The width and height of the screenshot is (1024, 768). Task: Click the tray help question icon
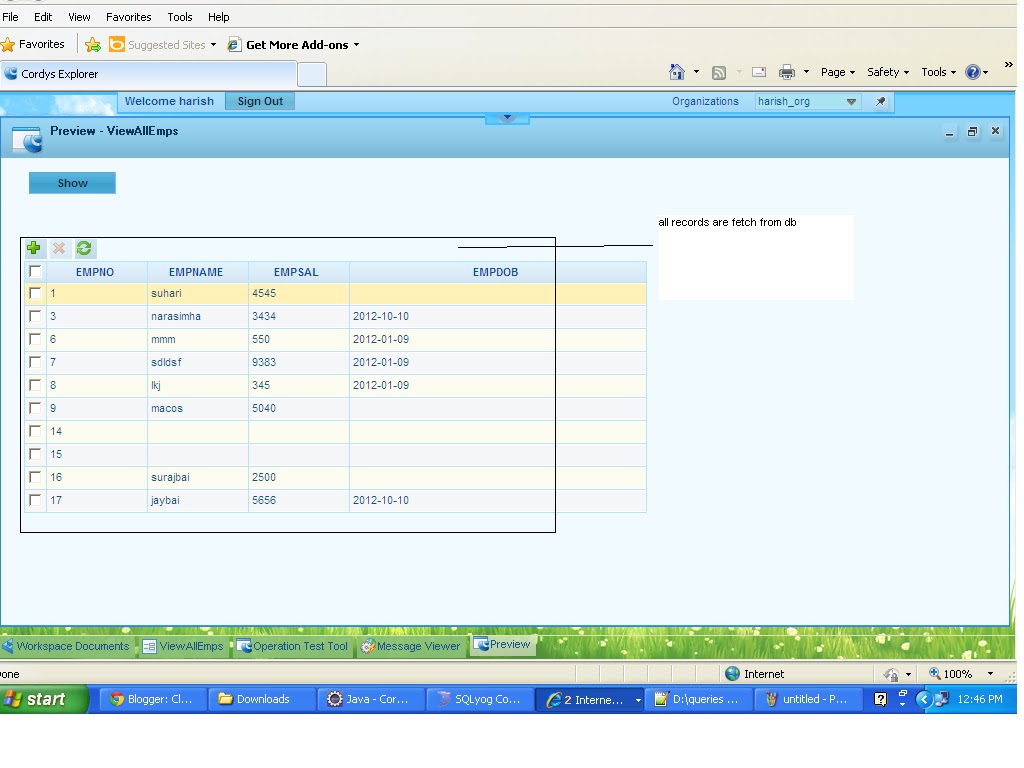coord(880,699)
